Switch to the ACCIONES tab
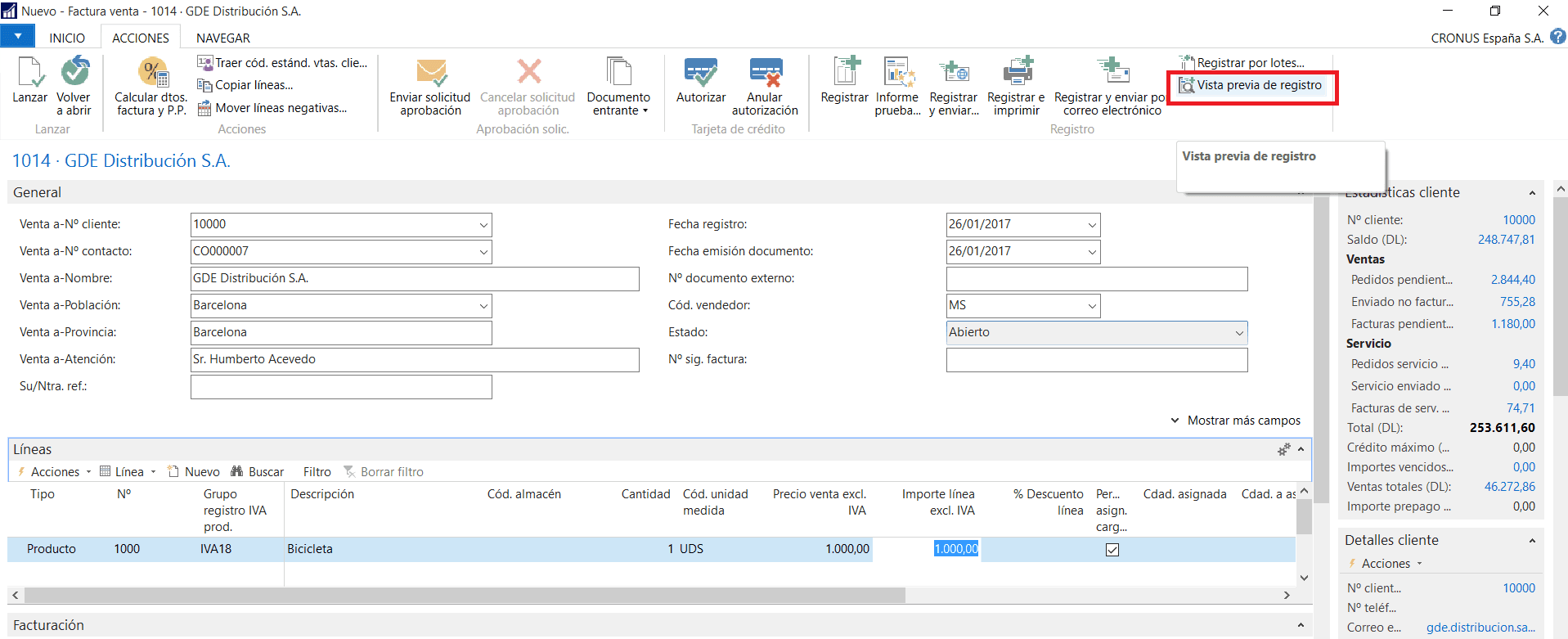The width and height of the screenshot is (1568, 639). point(141,38)
